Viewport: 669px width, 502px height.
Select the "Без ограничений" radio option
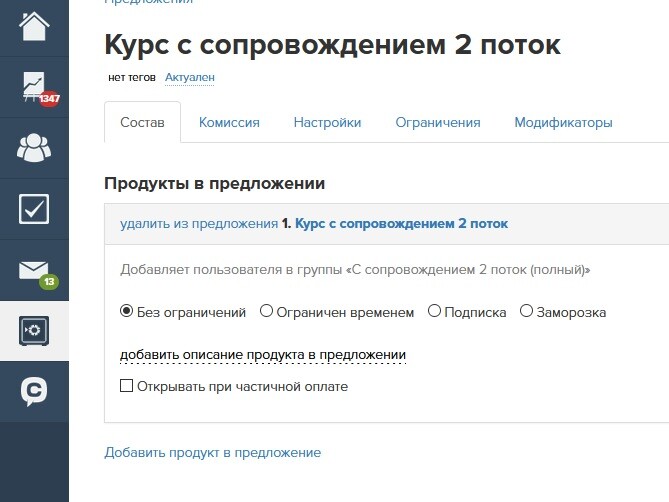coord(127,312)
